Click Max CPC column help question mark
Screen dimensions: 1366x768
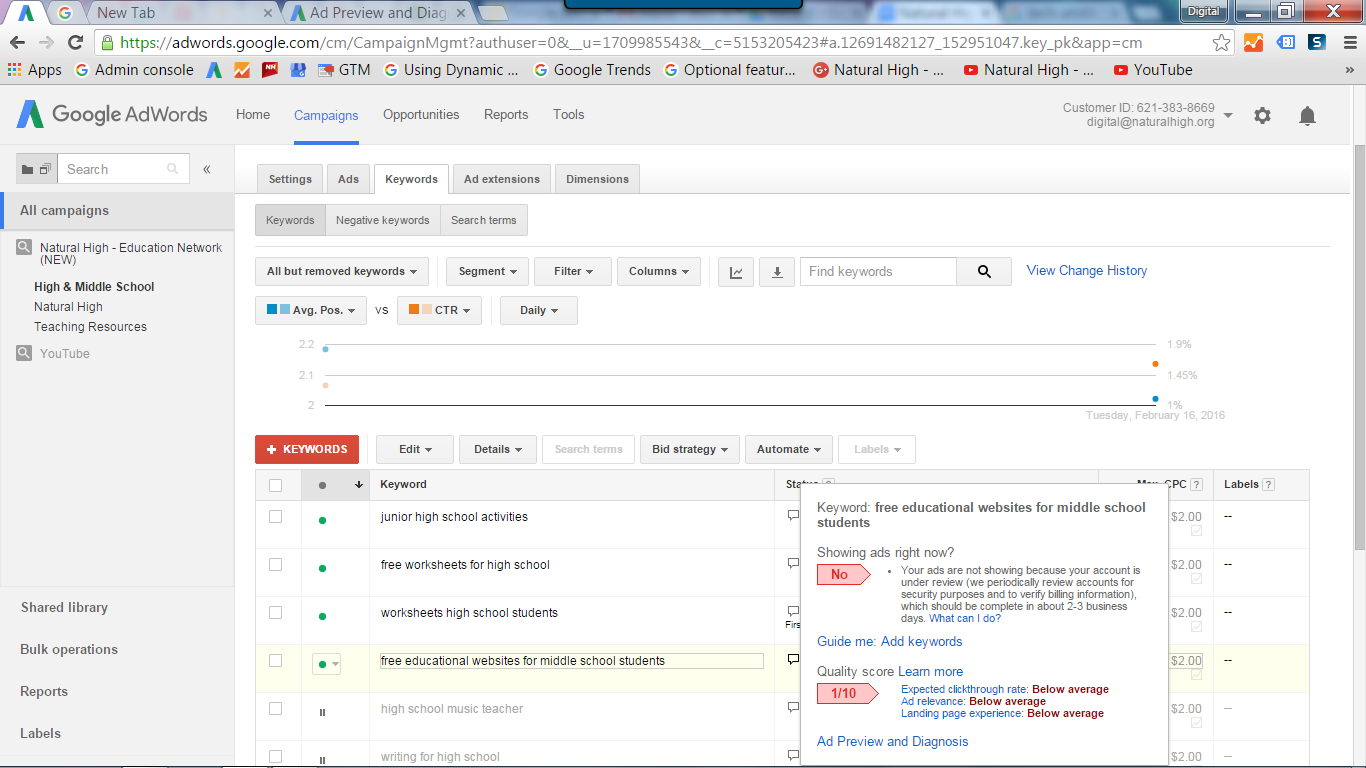[1196, 484]
